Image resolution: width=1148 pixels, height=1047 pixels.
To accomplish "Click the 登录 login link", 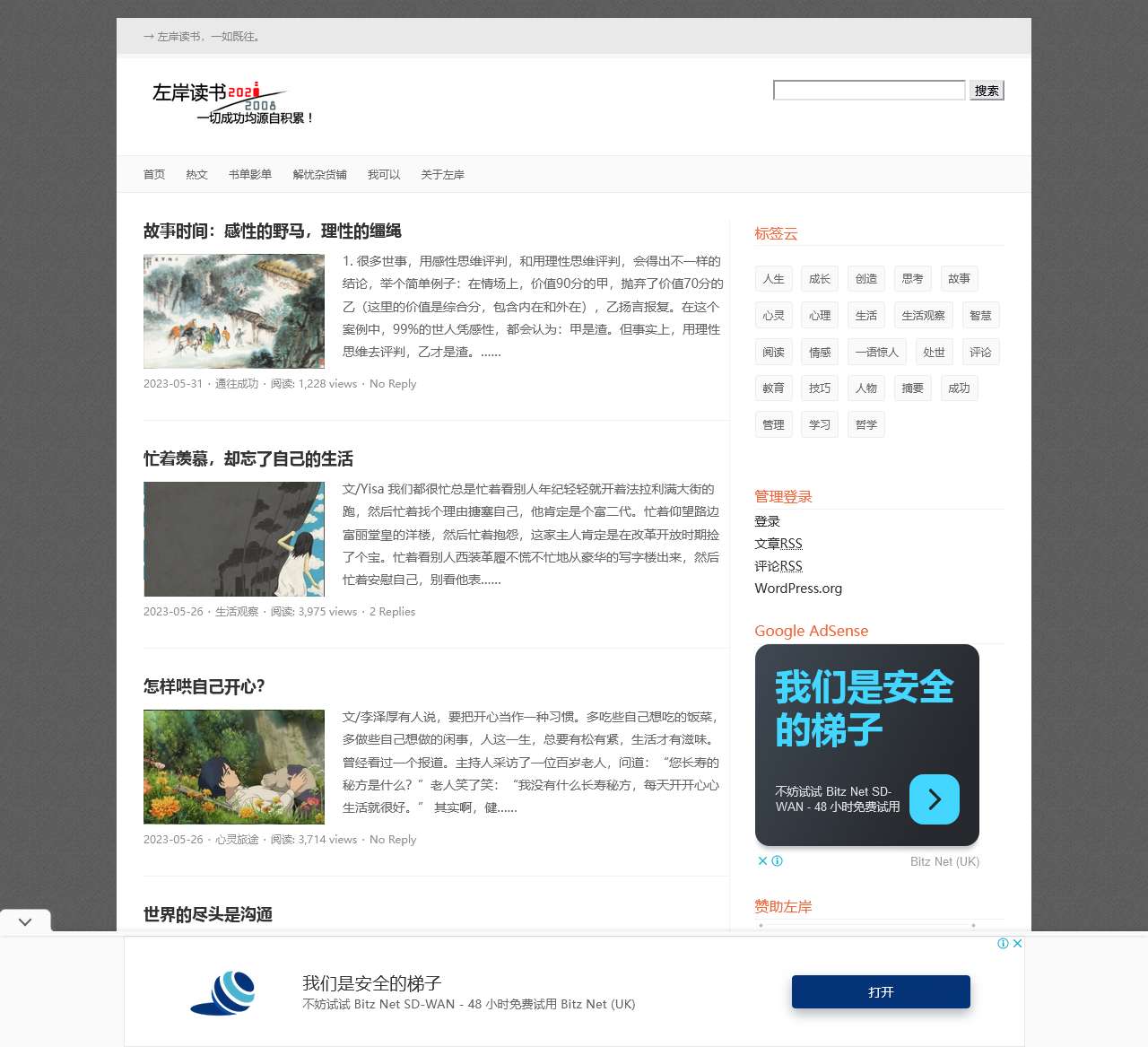I will 768,521.
